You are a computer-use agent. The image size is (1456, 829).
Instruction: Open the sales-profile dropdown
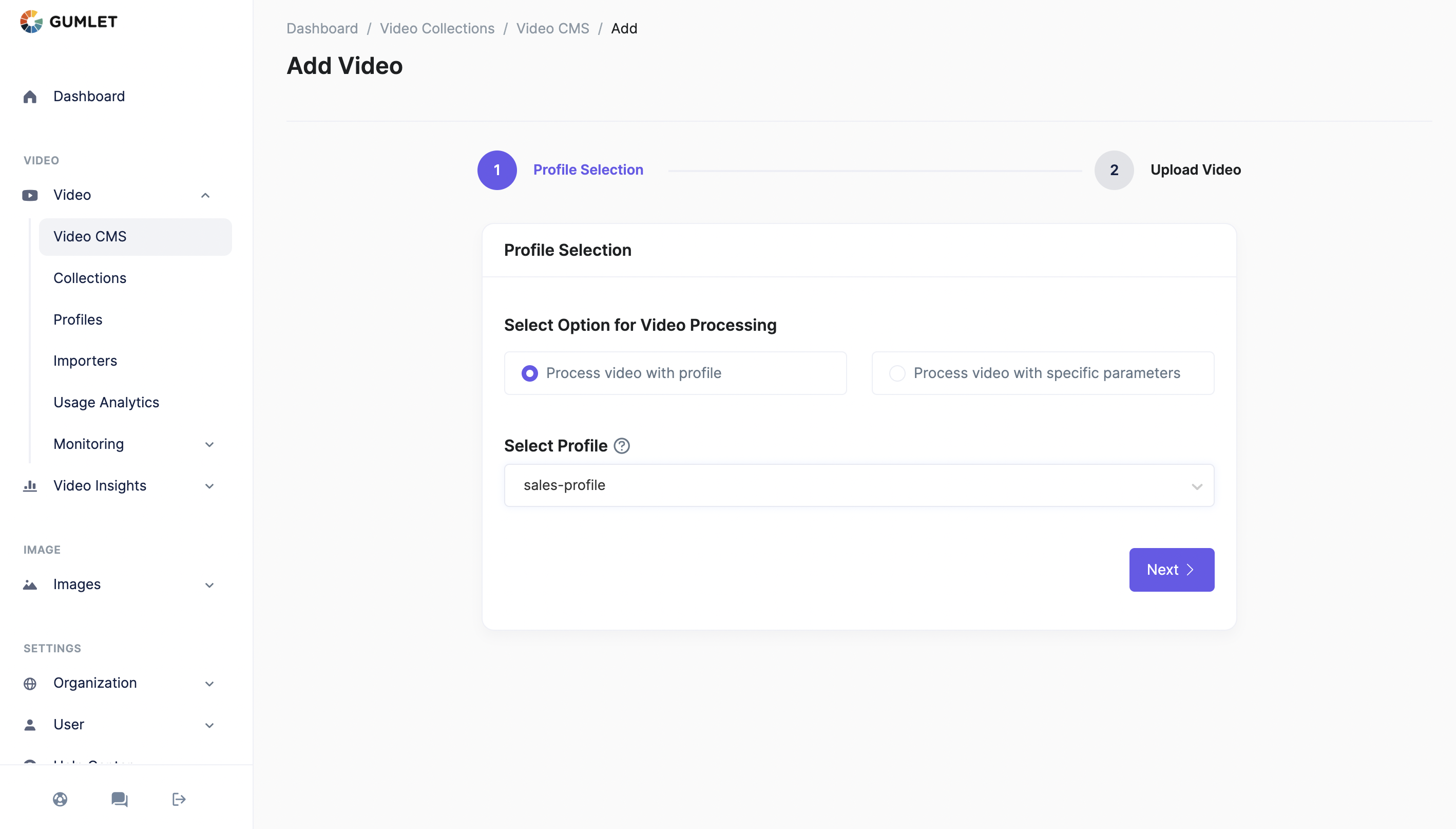pos(858,485)
